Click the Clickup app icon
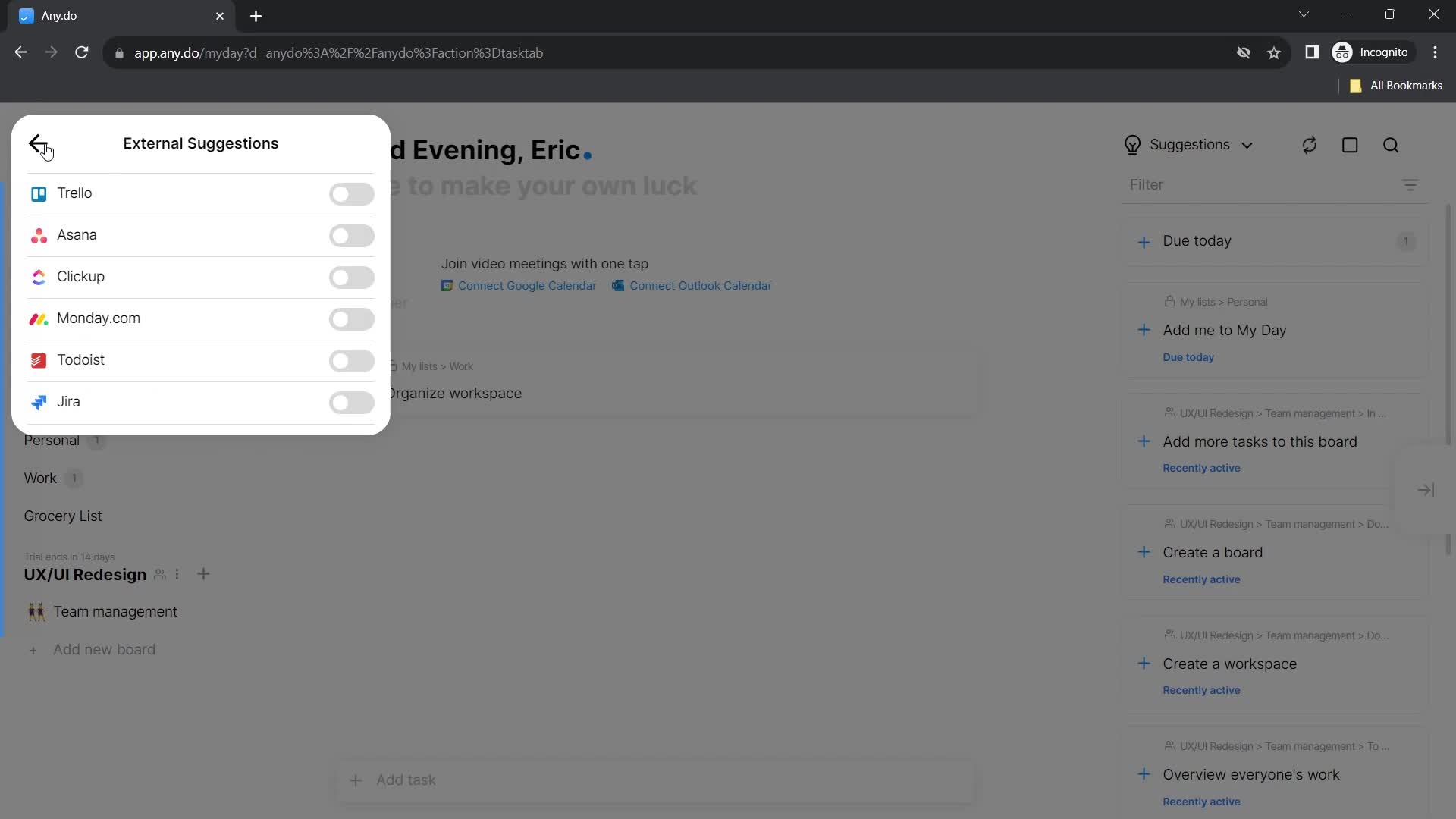The height and width of the screenshot is (819, 1456). coord(39,276)
